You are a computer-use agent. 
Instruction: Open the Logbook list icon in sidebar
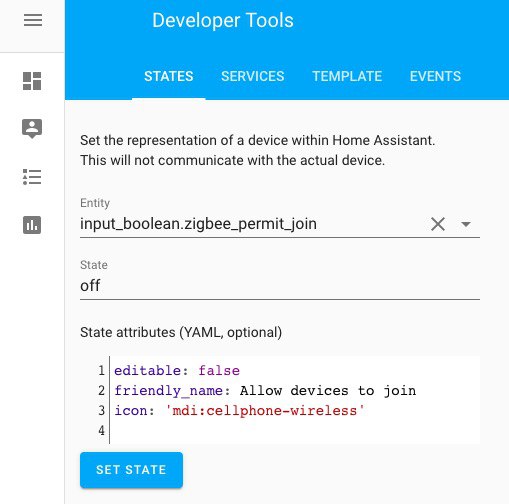click(x=32, y=177)
